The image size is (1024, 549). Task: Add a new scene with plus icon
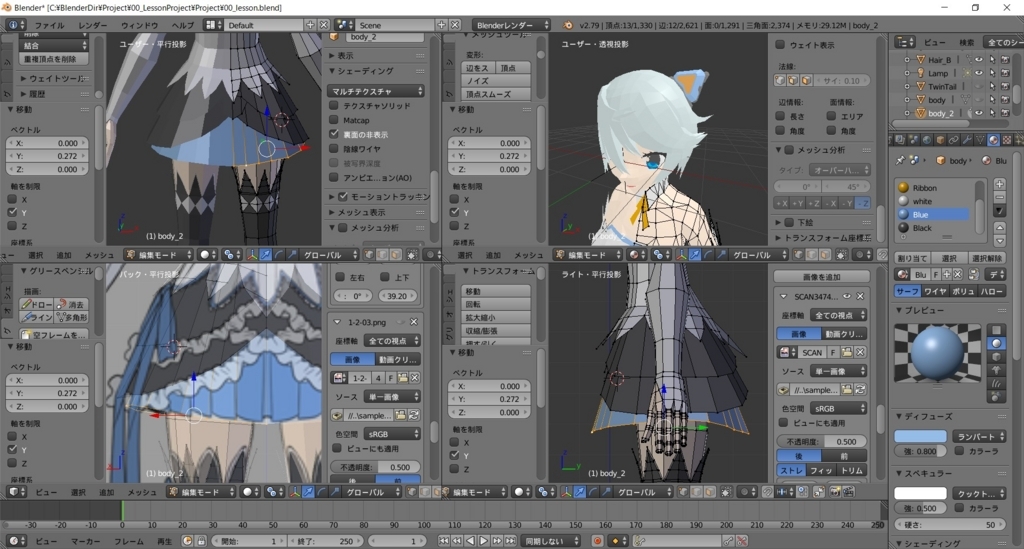441,25
